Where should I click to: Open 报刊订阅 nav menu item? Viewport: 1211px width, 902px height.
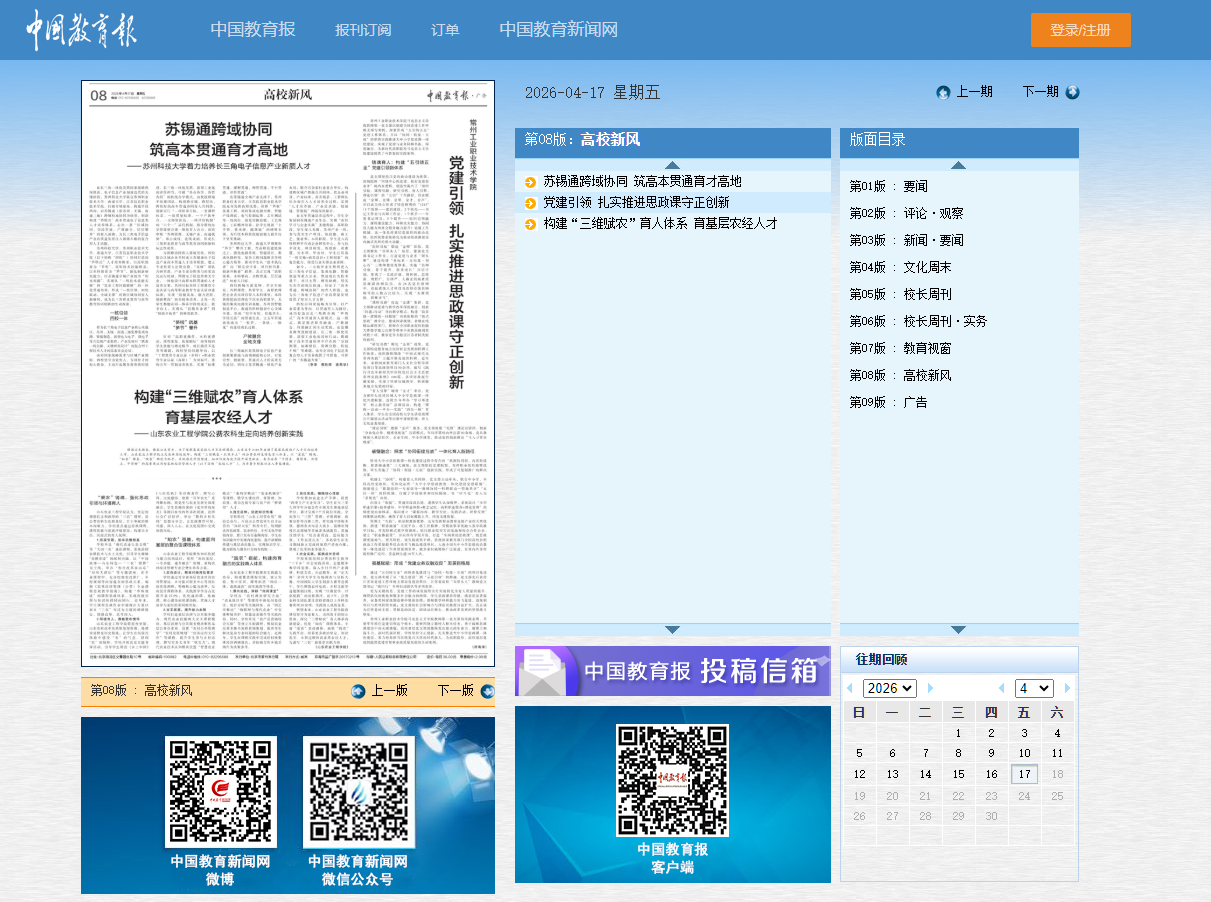pyautogui.click(x=363, y=30)
